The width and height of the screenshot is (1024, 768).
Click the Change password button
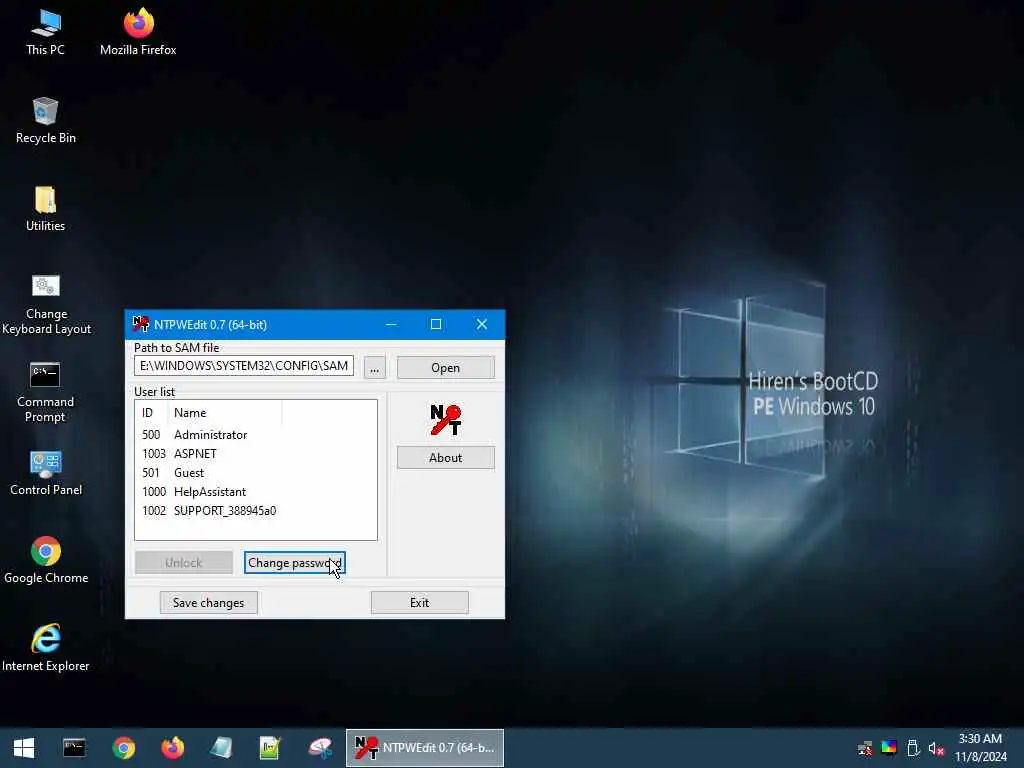coord(295,563)
